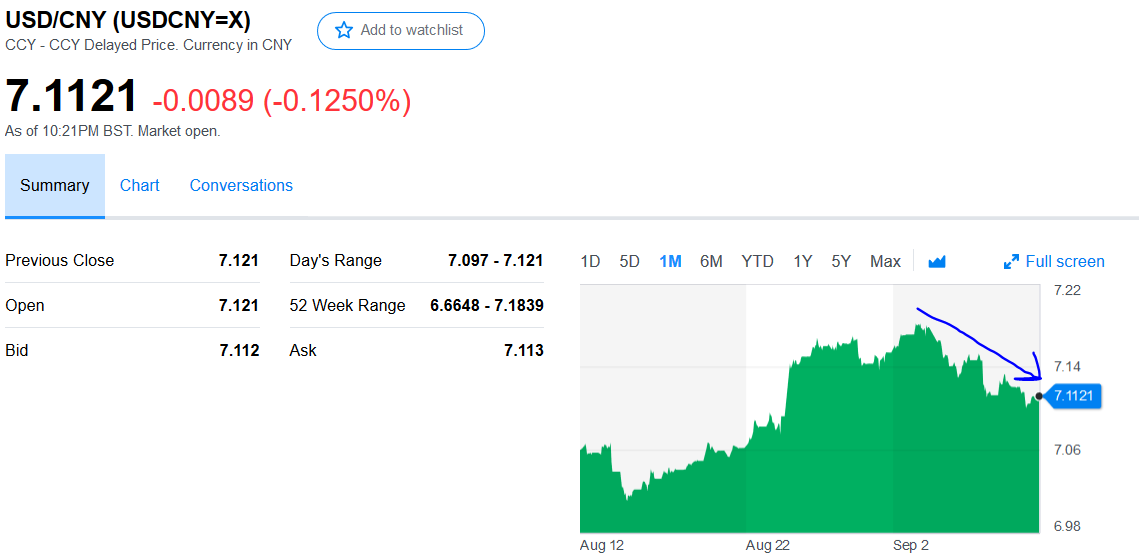Select the 1M chart range
This screenshot has width=1139, height=559.
(670, 261)
